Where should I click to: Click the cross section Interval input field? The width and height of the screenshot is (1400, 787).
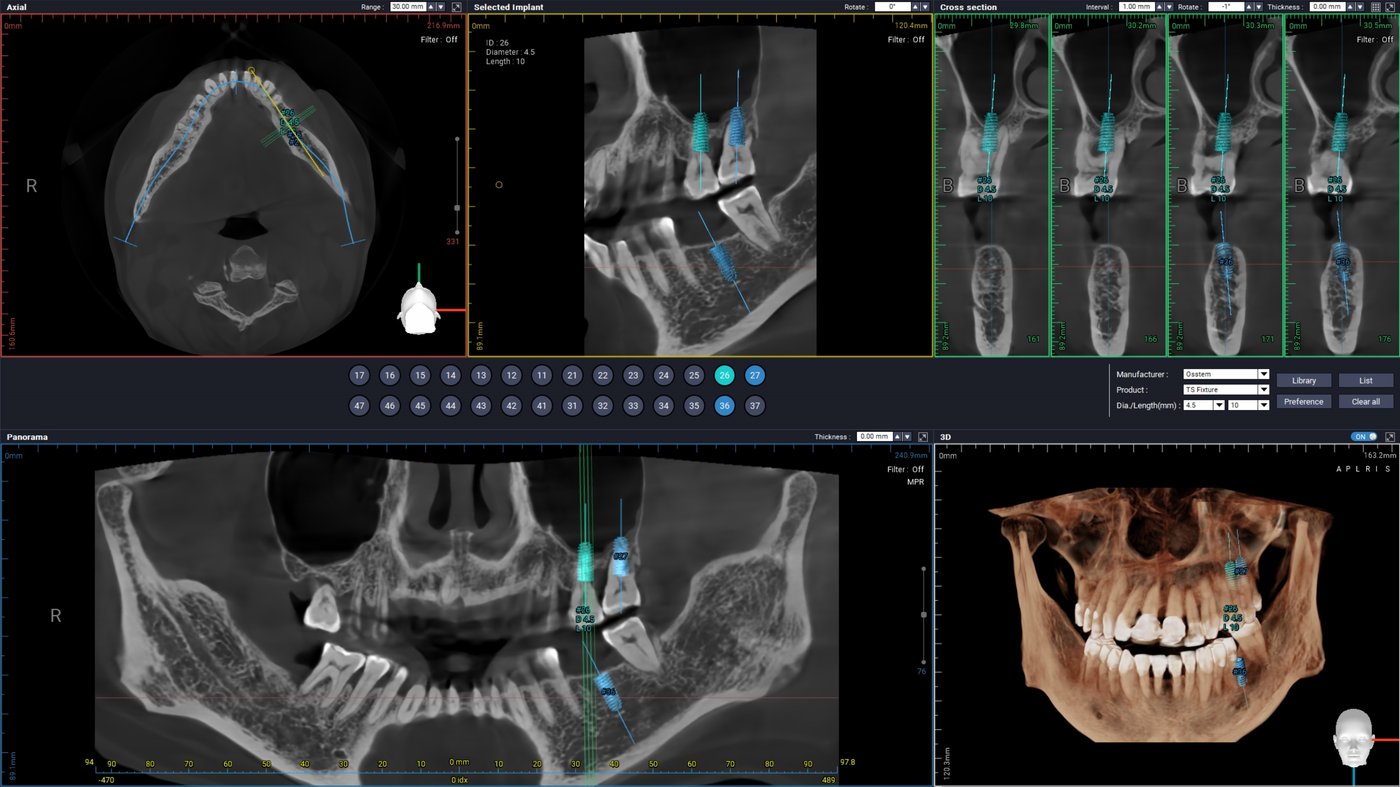(x=1136, y=6)
